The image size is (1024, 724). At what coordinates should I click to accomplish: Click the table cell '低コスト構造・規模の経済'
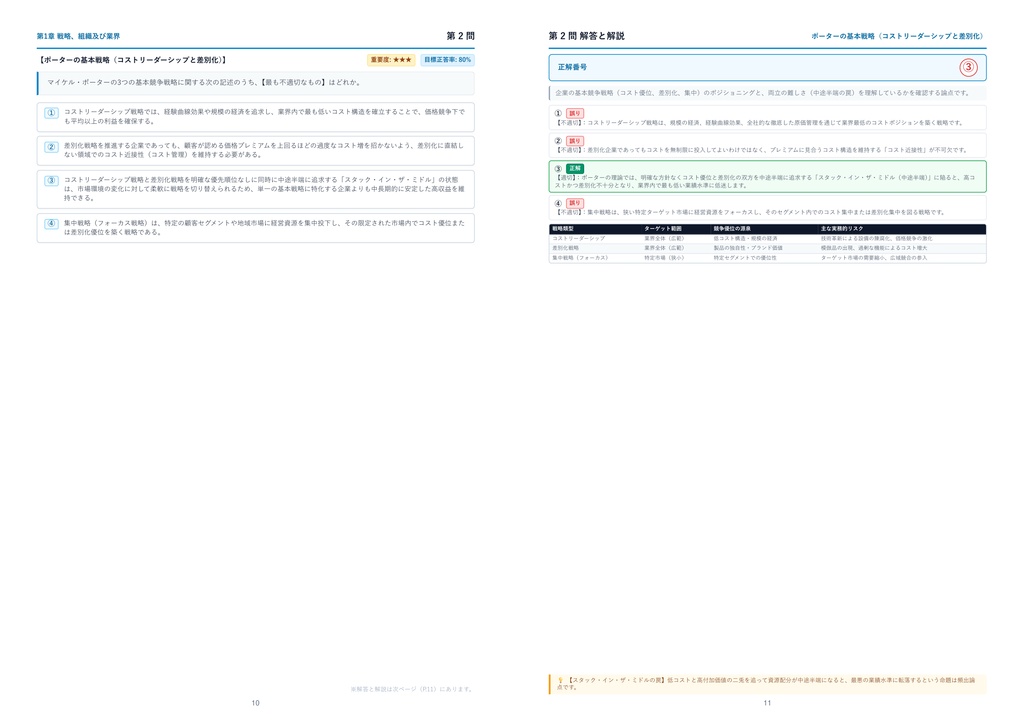click(745, 239)
